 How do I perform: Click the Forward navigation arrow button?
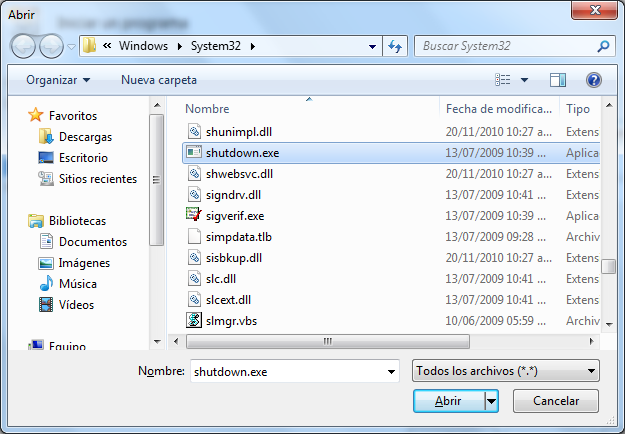point(51,46)
